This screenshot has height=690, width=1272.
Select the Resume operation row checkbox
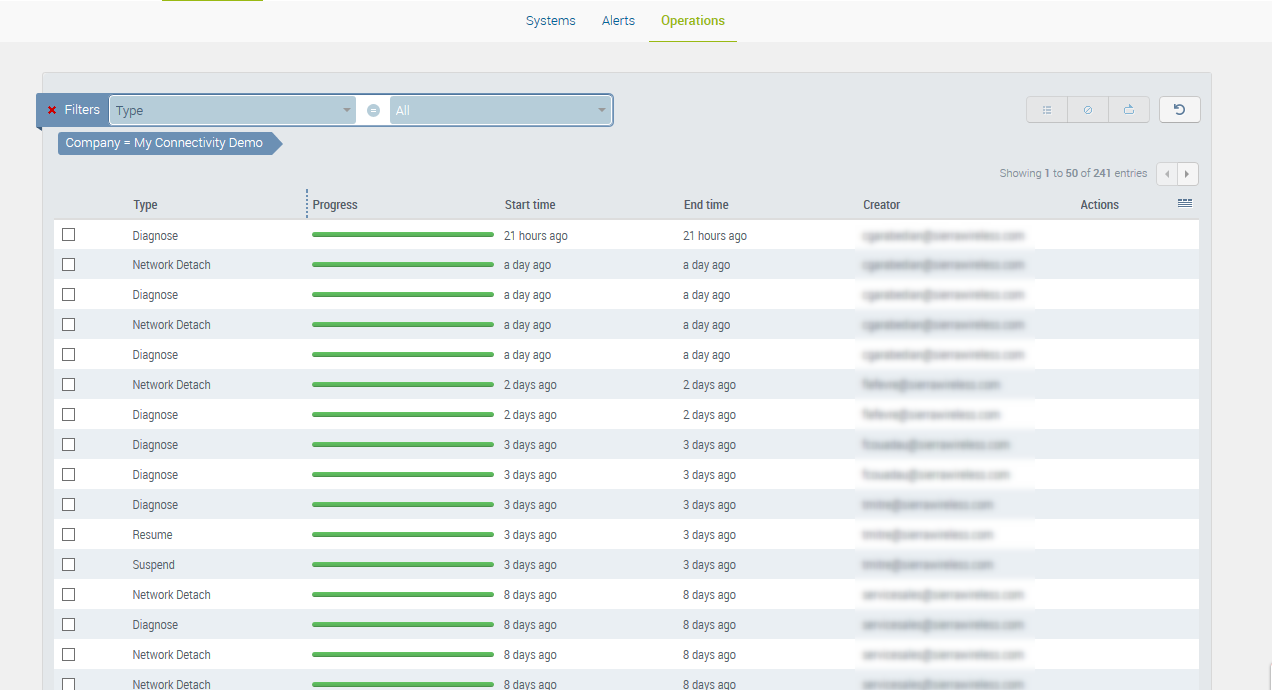click(69, 535)
